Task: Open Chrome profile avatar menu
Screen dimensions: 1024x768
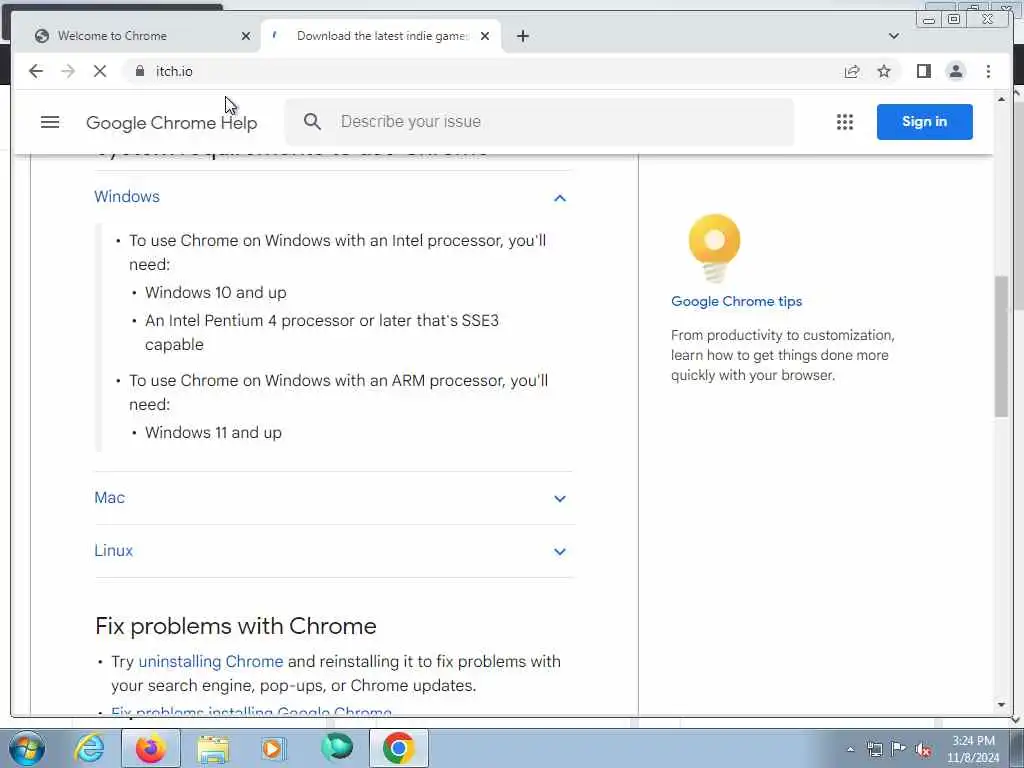Action: coord(955,71)
